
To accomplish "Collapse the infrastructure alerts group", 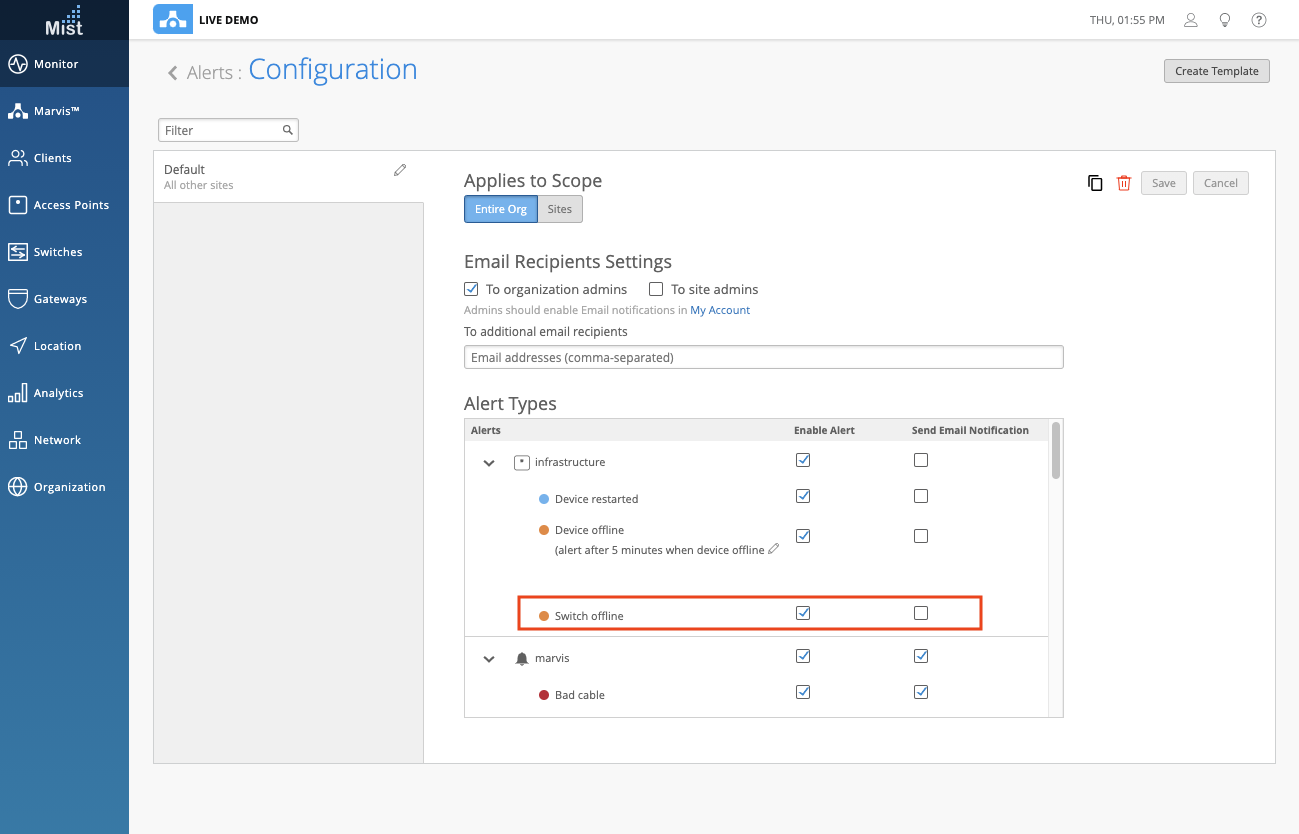I will pos(489,463).
